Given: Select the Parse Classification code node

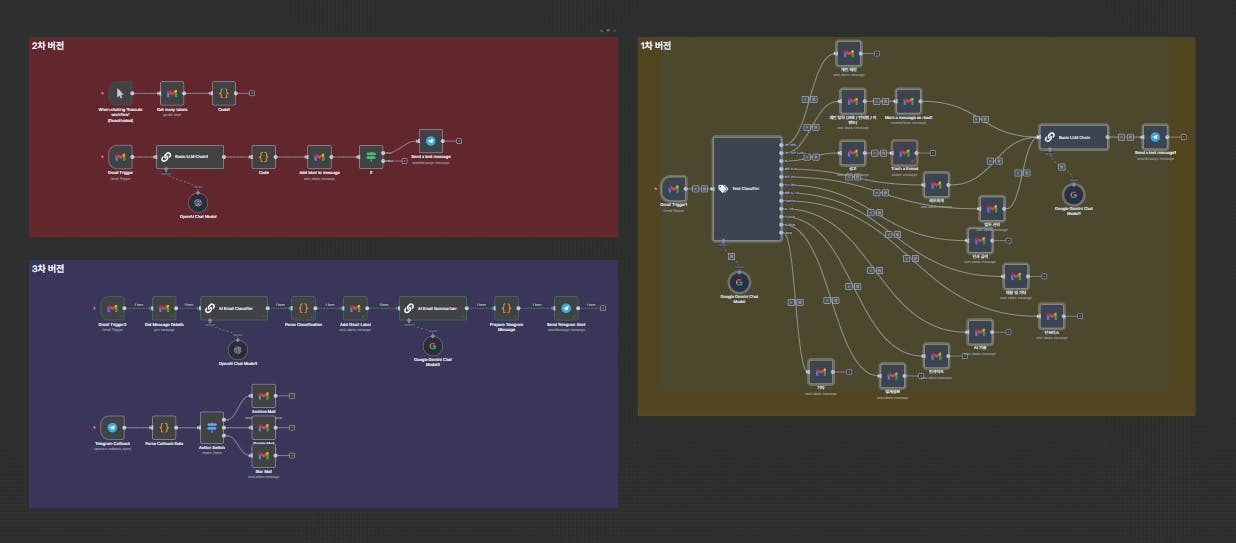Looking at the screenshot, I should click(303, 309).
